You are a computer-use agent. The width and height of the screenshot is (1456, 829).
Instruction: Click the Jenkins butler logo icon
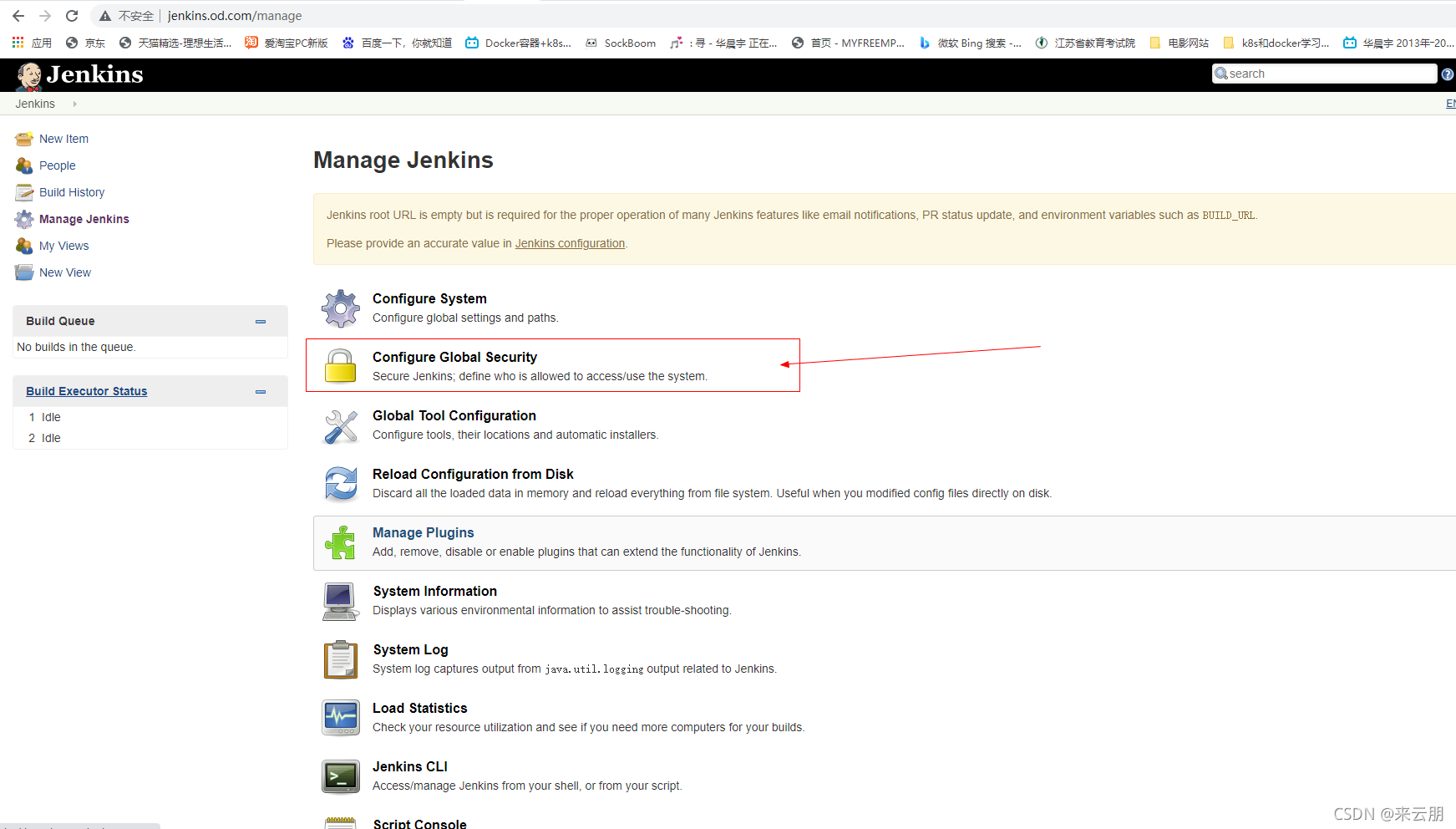(x=29, y=76)
